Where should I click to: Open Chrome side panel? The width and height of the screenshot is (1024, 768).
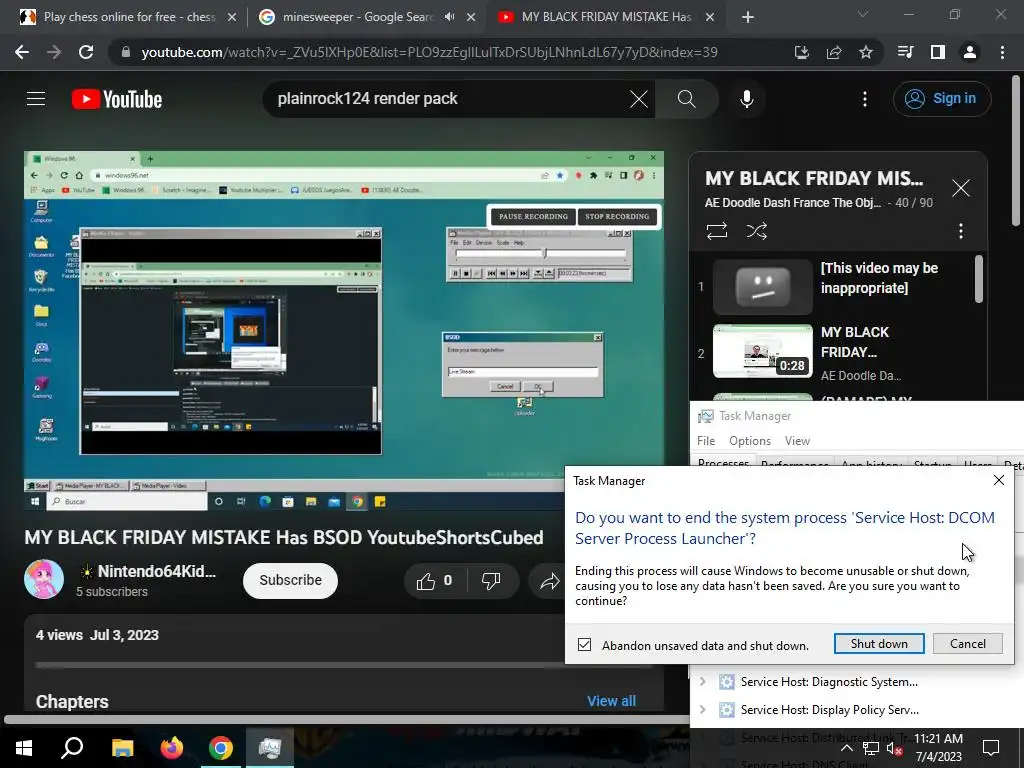pyautogui.click(x=938, y=52)
